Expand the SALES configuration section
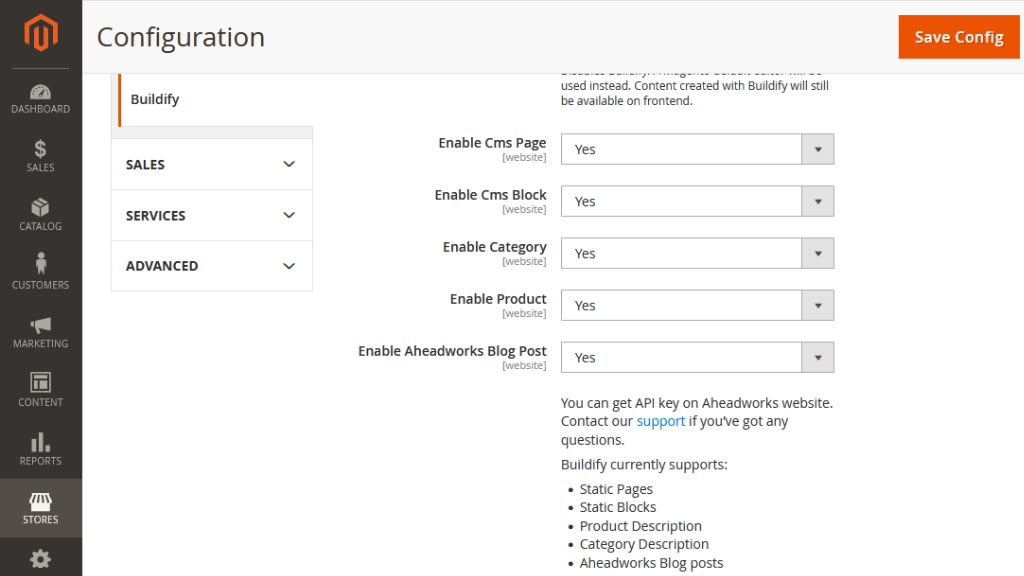 [212, 165]
